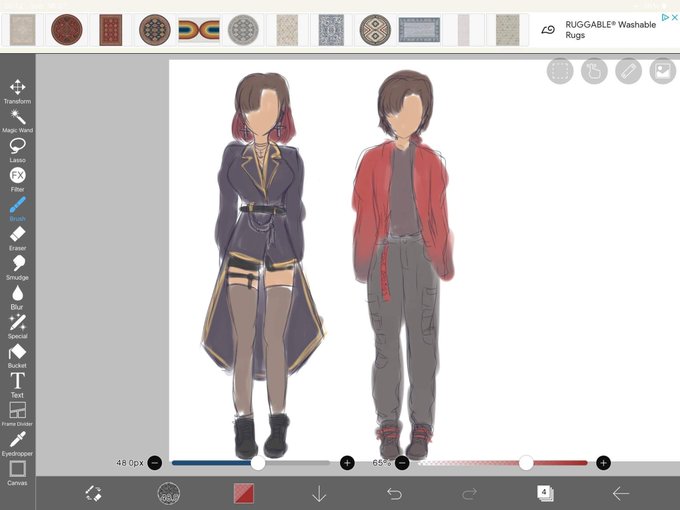680x510 pixels.
Task: Open the red color swatch picker
Action: 244,494
